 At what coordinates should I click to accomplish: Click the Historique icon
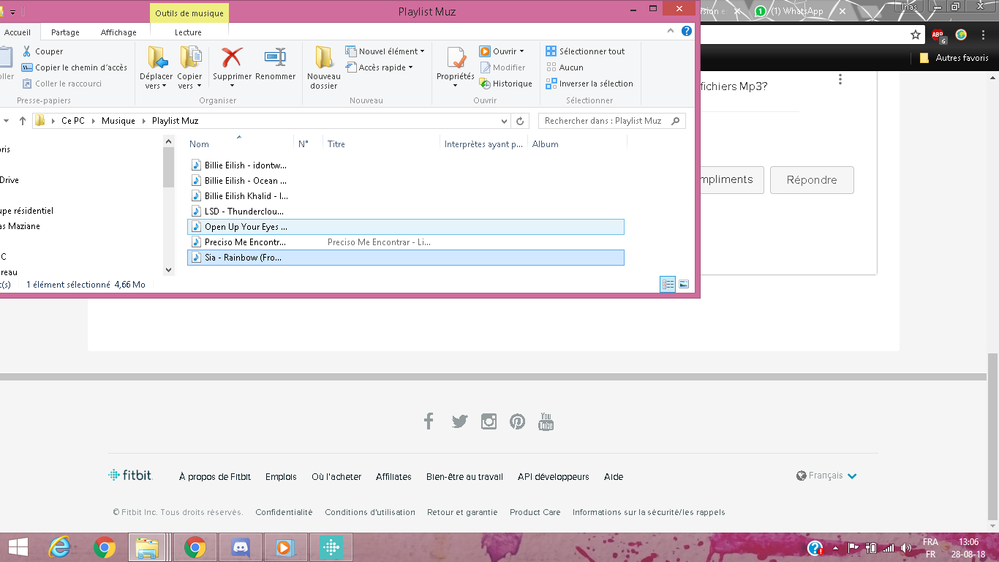485,83
